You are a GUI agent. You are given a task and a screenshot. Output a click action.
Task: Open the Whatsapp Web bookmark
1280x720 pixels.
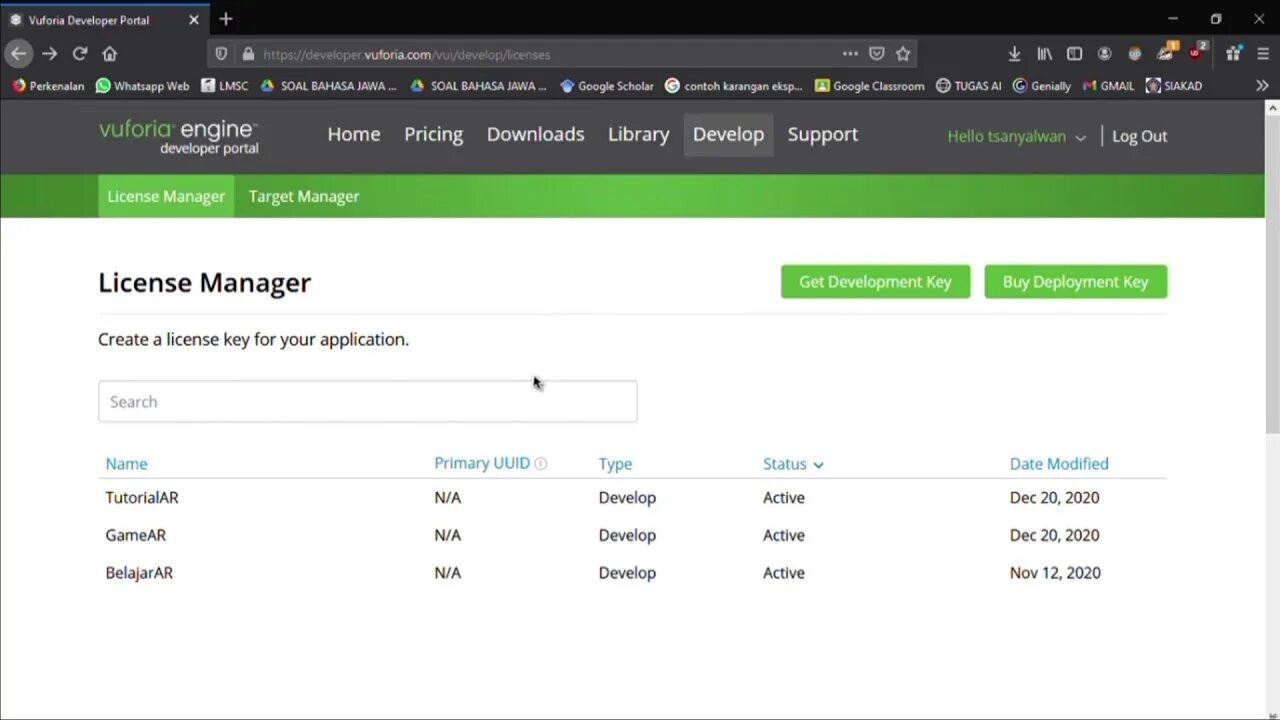tap(142, 86)
